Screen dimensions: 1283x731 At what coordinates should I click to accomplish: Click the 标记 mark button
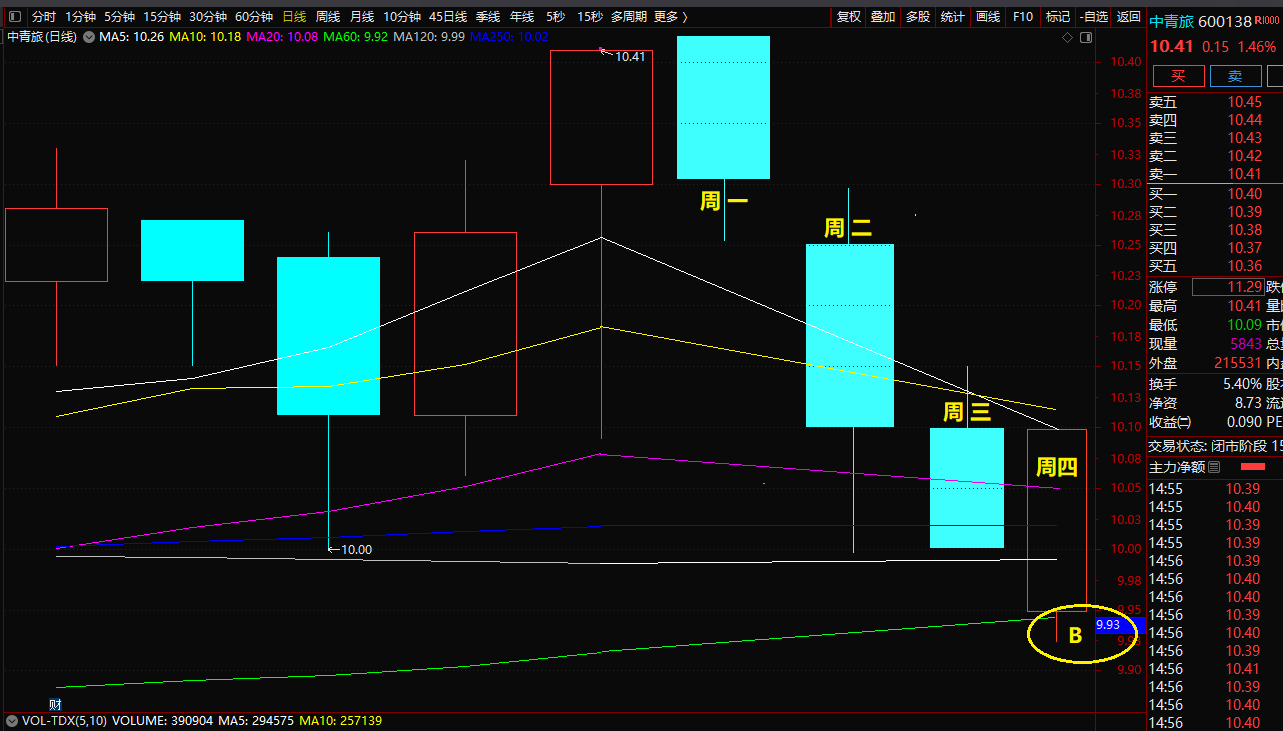[1057, 17]
